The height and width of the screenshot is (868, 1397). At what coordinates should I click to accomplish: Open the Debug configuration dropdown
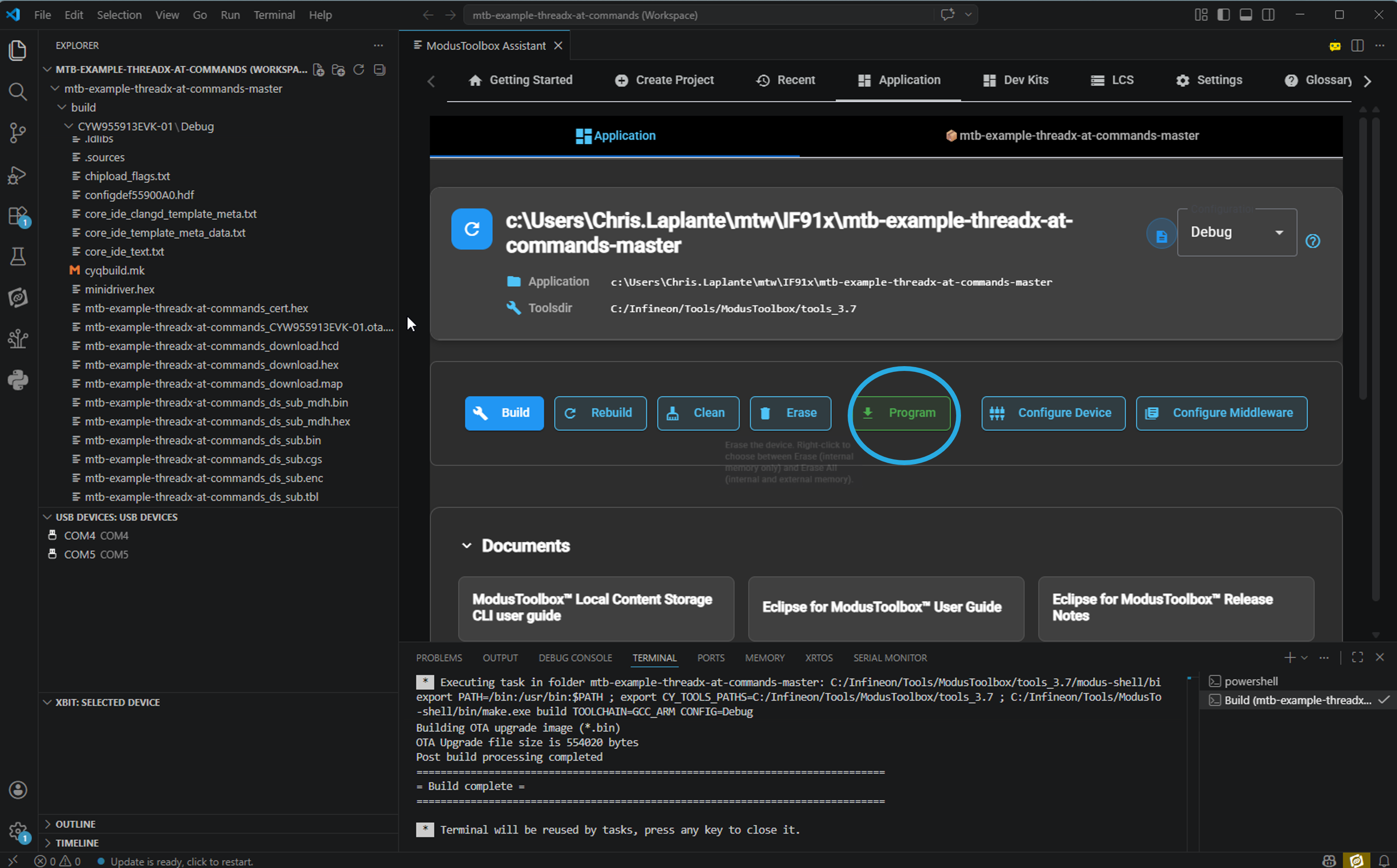point(1237,232)
